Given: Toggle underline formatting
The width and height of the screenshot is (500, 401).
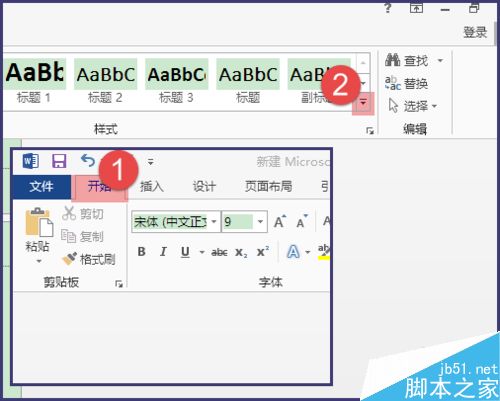Looking at the screenshot, I should [x=185, y=252].
